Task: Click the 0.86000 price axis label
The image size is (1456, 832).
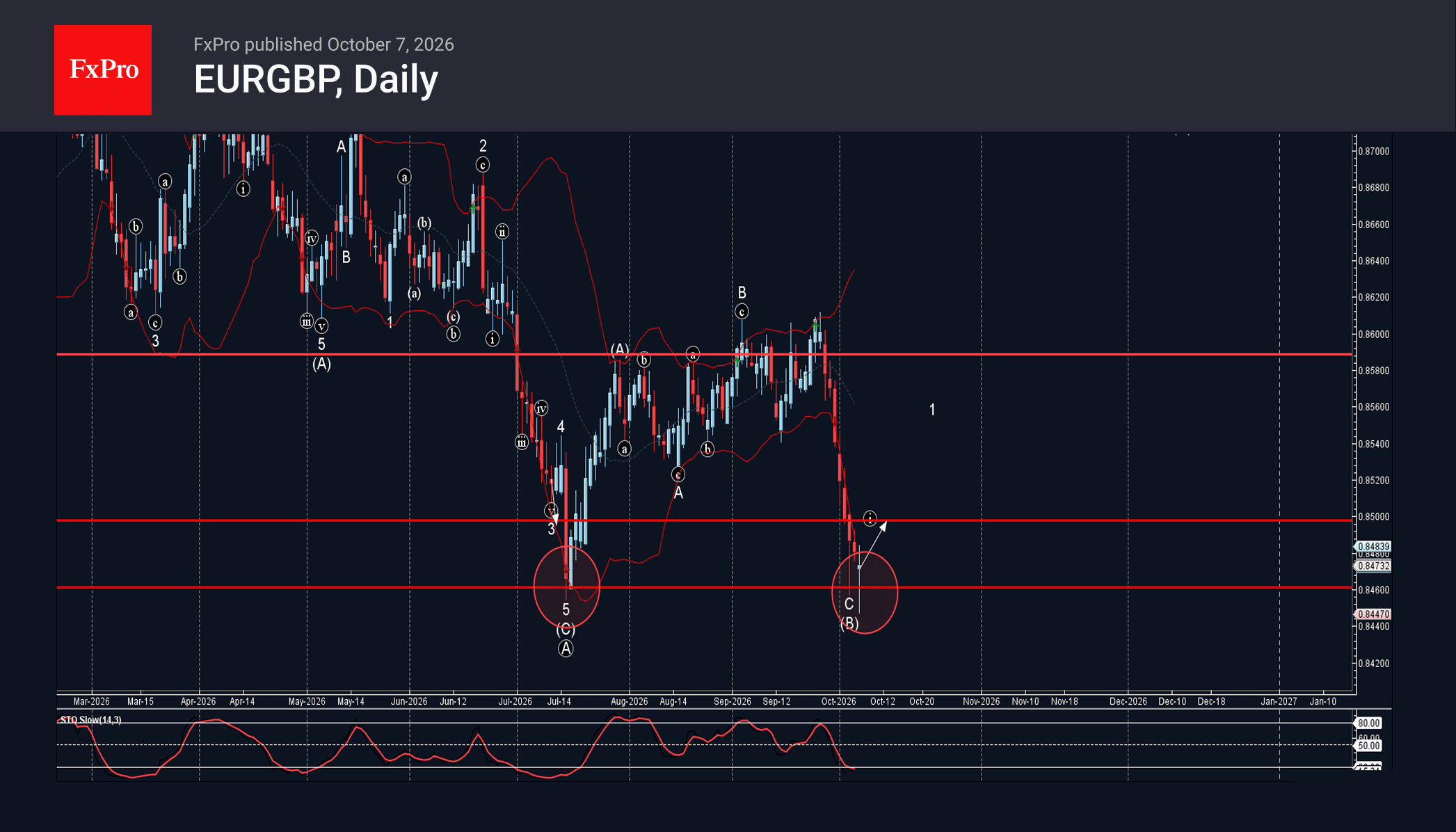Action: pos(1374,334)
